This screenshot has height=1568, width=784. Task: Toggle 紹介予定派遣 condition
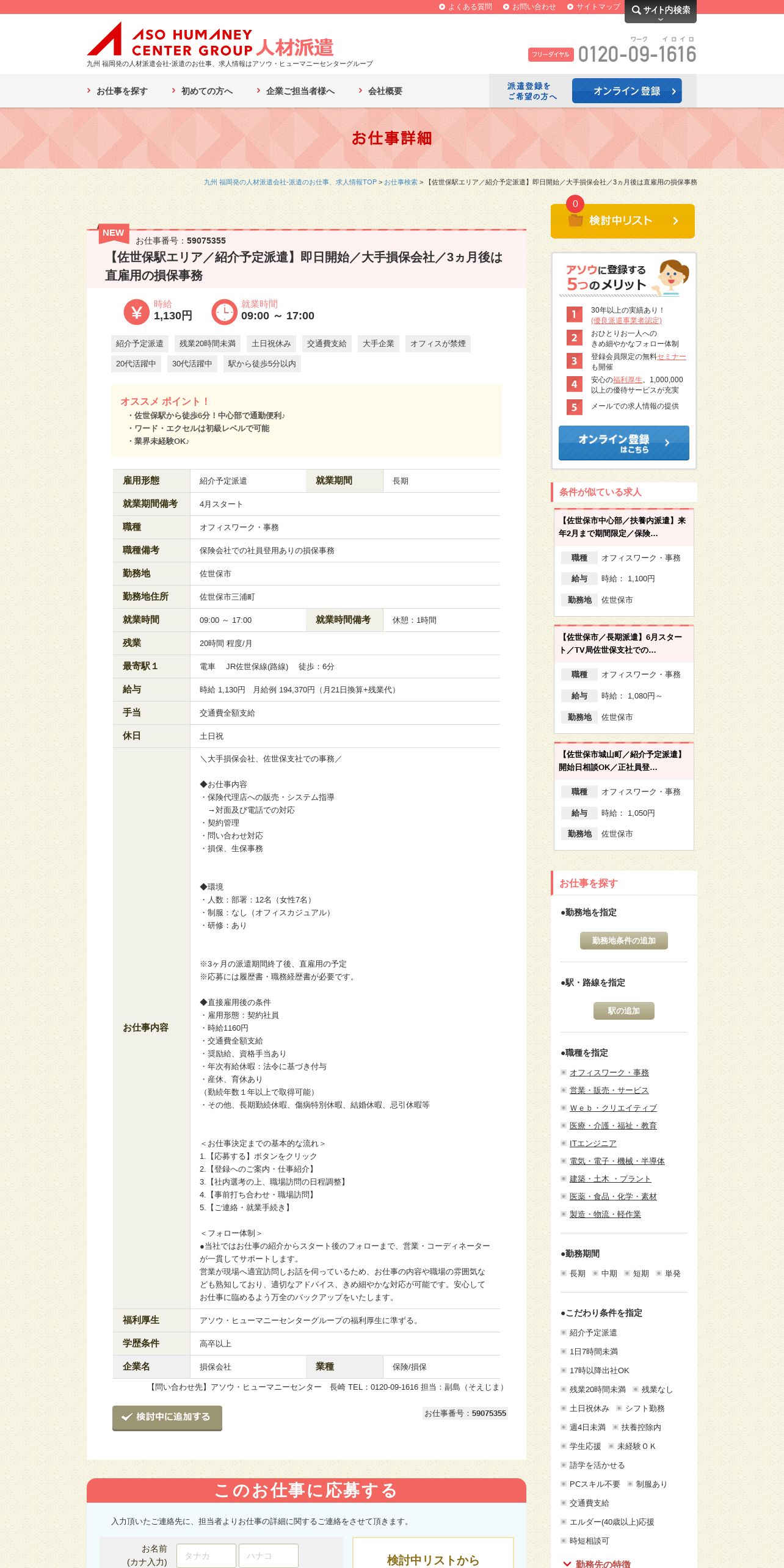(x=589, y=1332)
